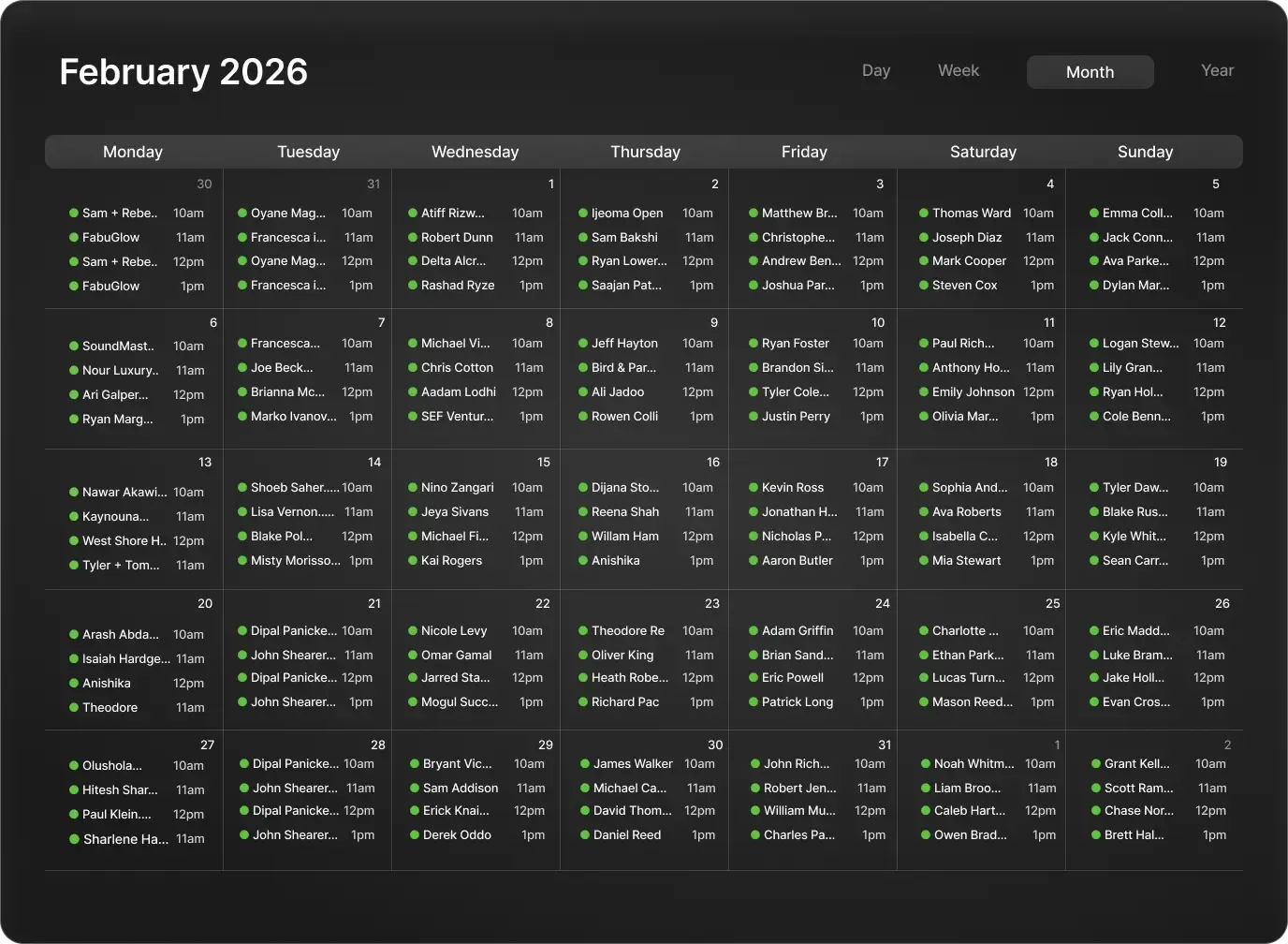Open the James Walker 10am event
Screen dimensions: 1288x944
[x=647, y=764]
